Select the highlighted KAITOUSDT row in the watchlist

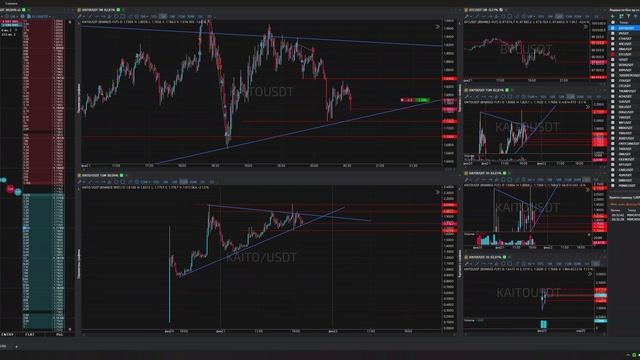624,28
